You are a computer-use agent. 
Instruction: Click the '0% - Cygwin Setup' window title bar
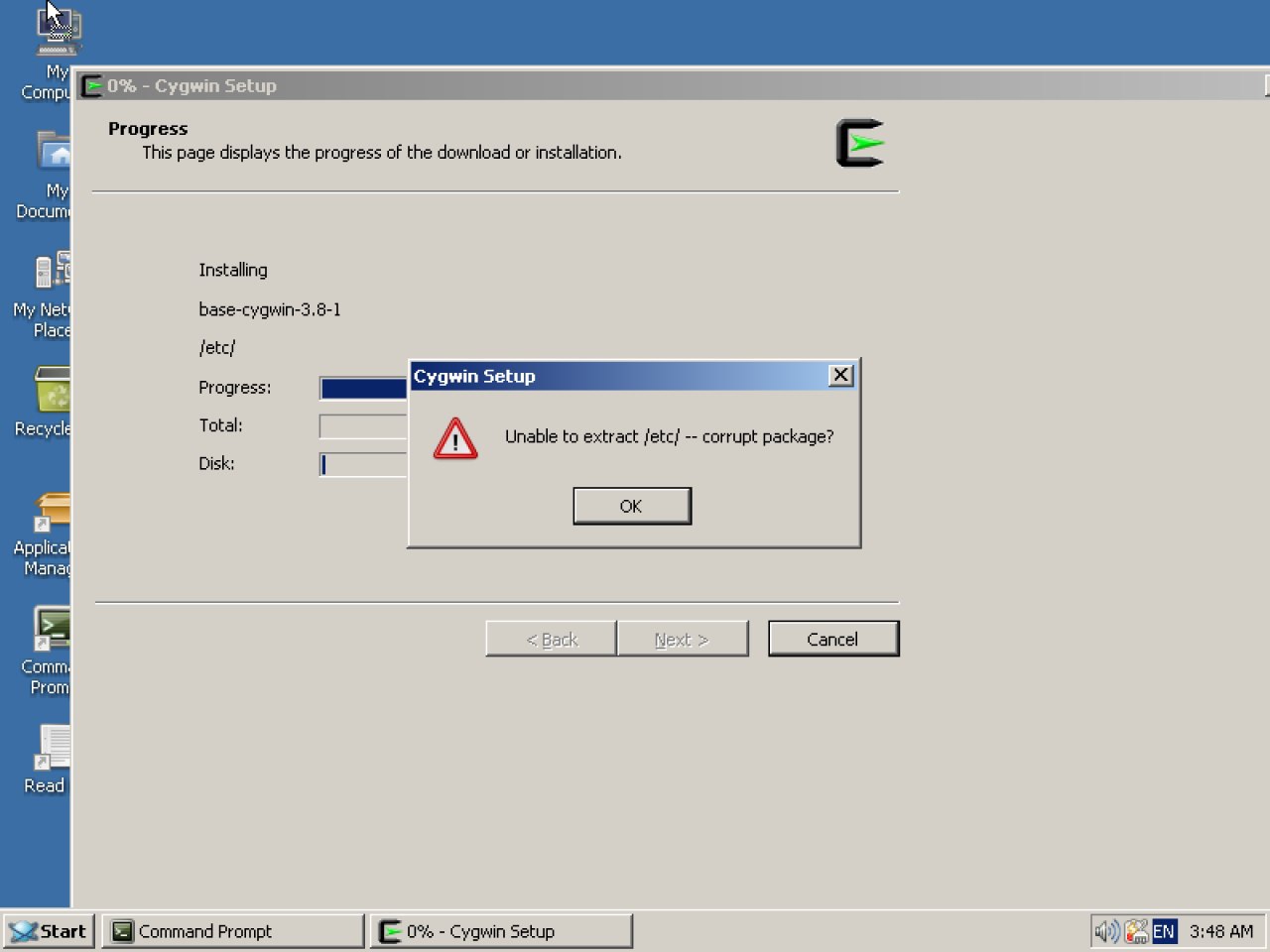[x=675, y=86]
